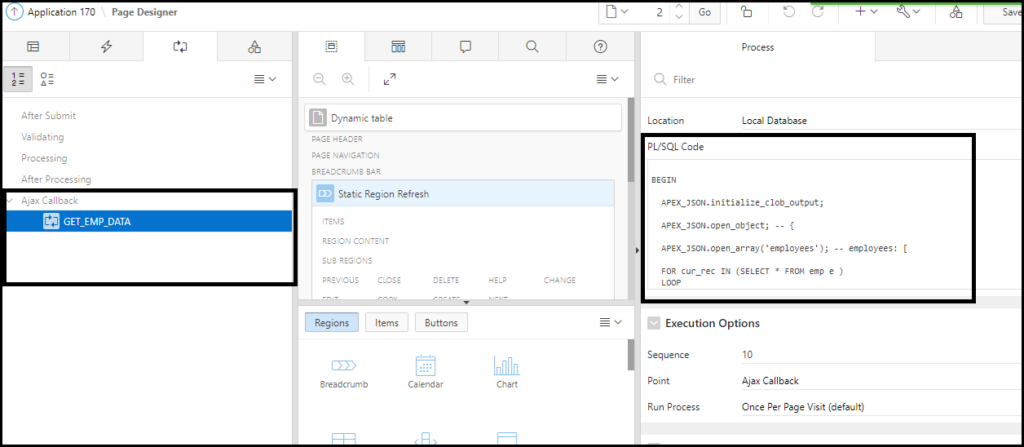Toggle sort by processing order
The image size is (1024, 447).
coord(19,78)
